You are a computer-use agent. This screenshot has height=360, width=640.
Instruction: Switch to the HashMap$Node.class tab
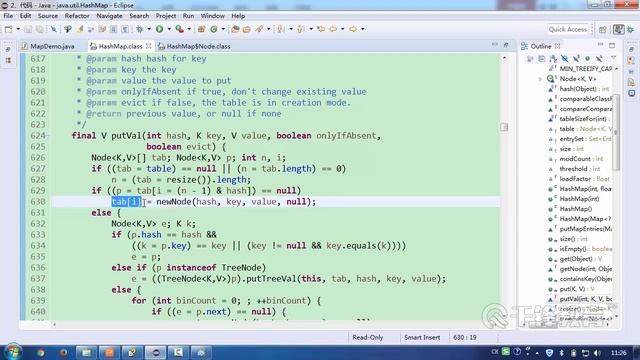point(194,47)
